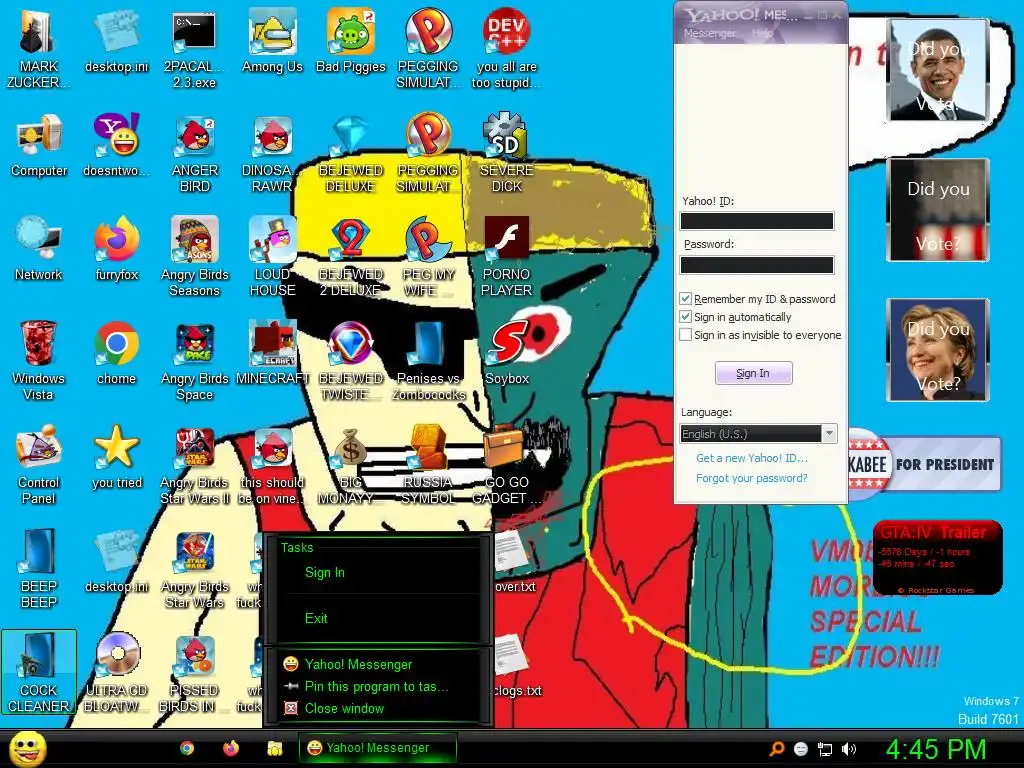1024x768 pixels.
Task: Open the Angry Birds Star Wars II icon
Action: [195, 464]
